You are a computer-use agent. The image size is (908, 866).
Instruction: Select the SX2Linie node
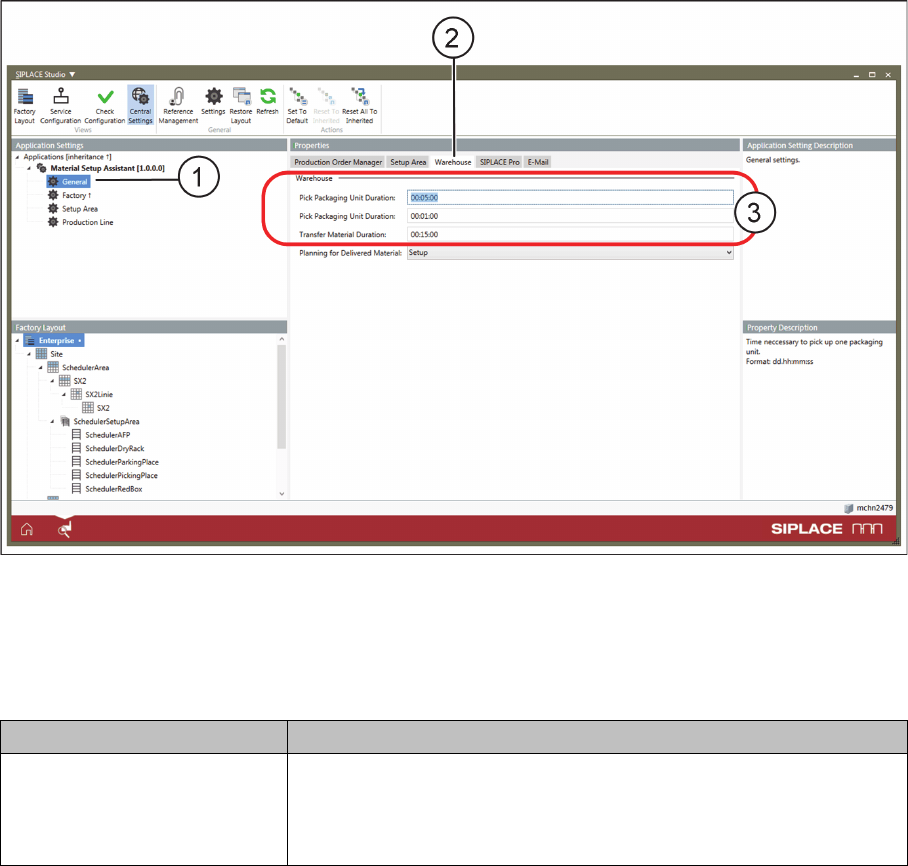click(92, 394)
